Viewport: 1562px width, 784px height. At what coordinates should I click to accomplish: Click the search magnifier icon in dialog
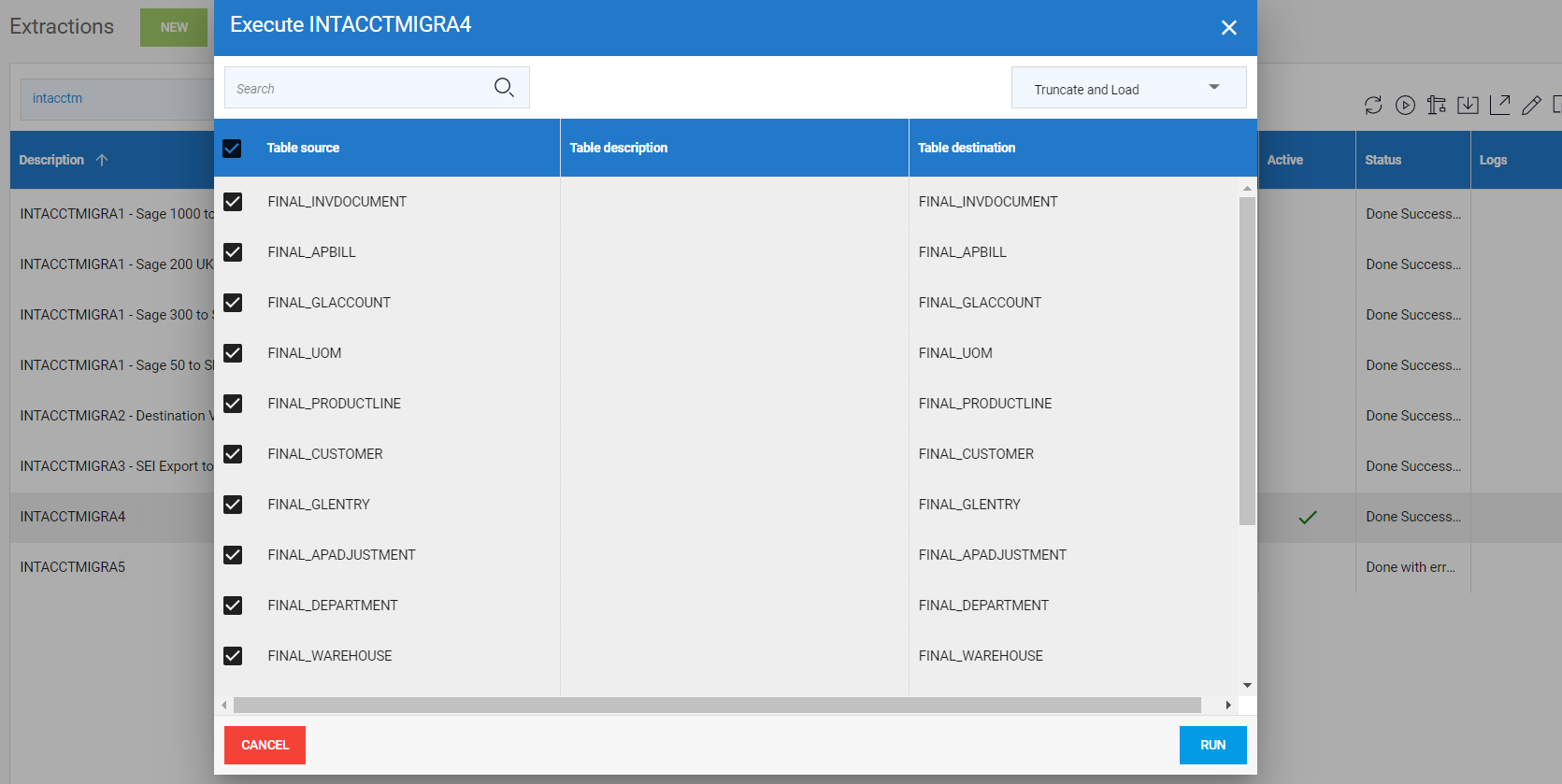504,88
